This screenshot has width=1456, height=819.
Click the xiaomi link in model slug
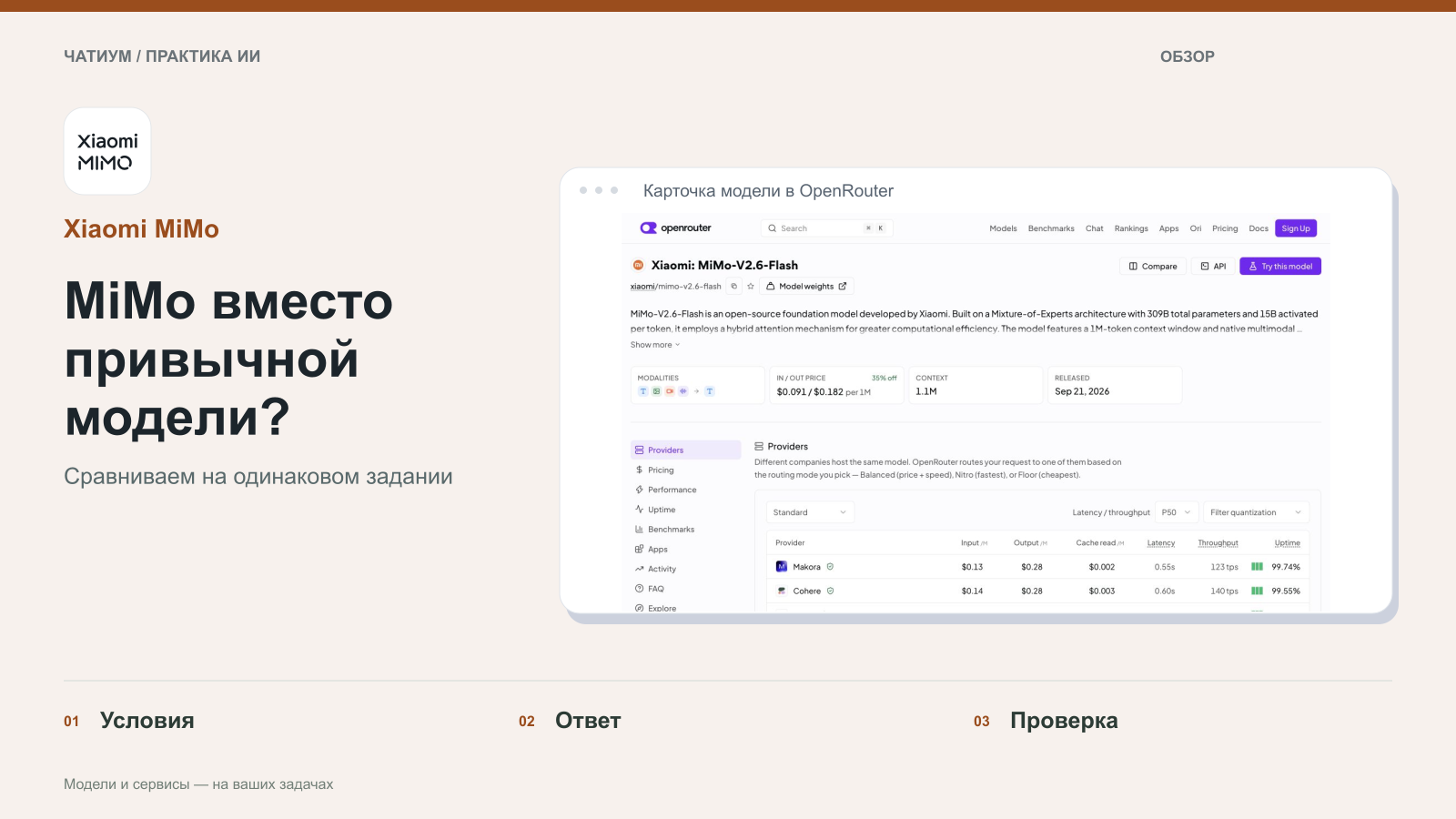pyautogui.click(x=642, y=287)
